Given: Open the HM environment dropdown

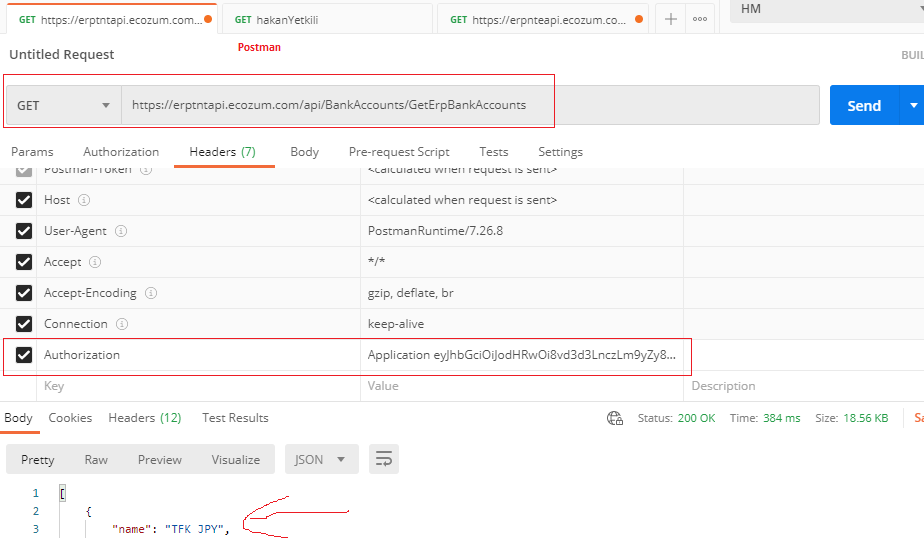Looking at the screenshot, I should pyautogui.click(x=827, y=10).
